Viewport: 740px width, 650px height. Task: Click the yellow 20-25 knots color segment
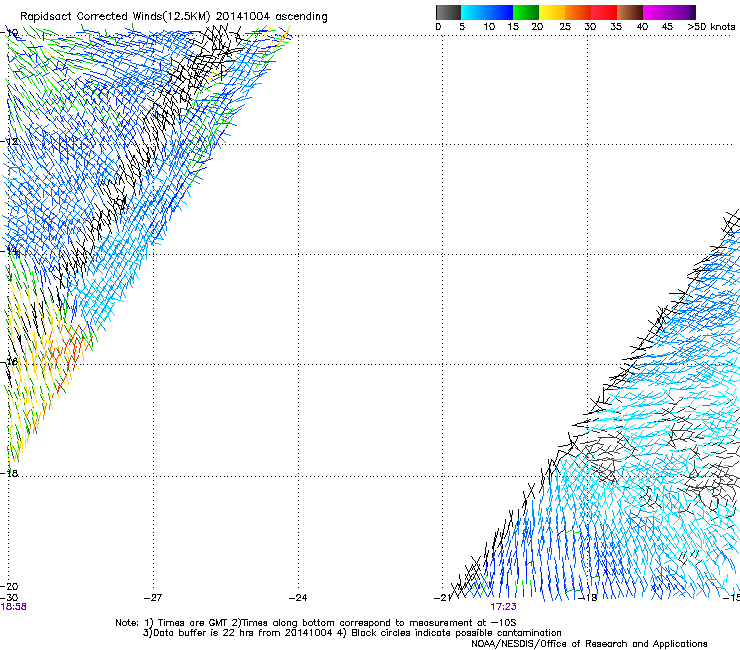[x=552, y=12]
